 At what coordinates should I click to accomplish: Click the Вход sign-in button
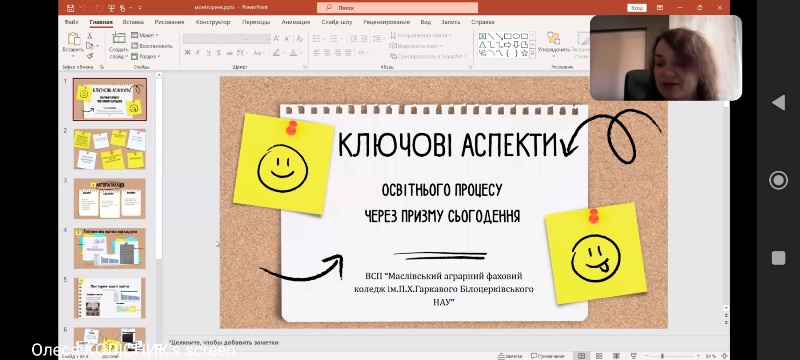click(637, 8)
